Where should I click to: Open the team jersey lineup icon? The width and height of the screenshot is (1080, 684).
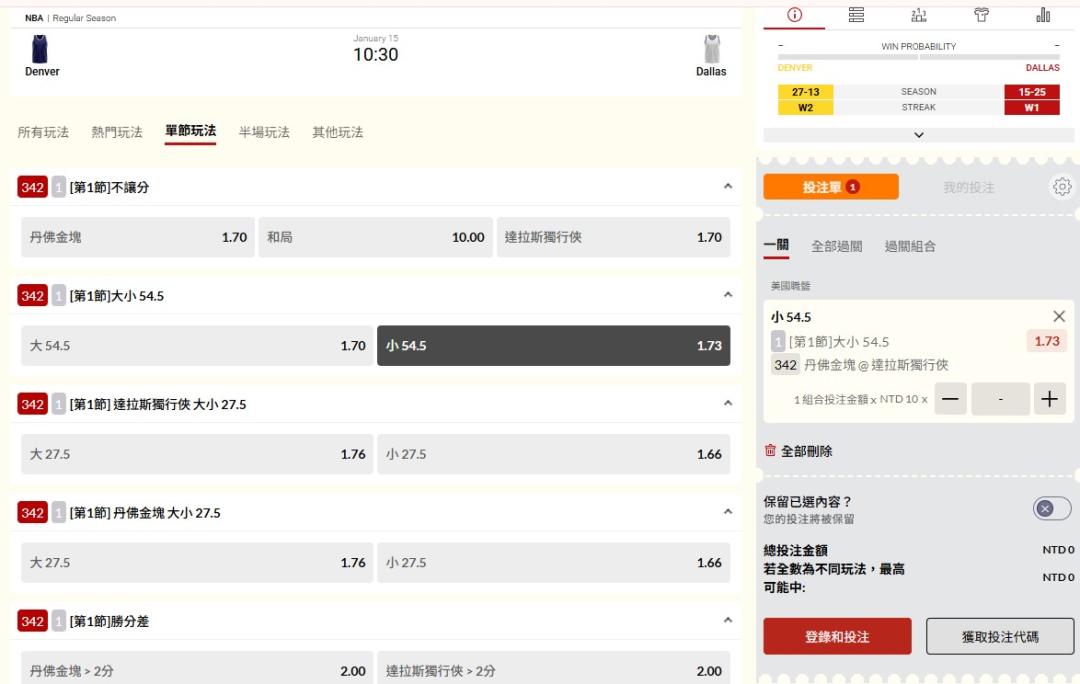[981, 14]
